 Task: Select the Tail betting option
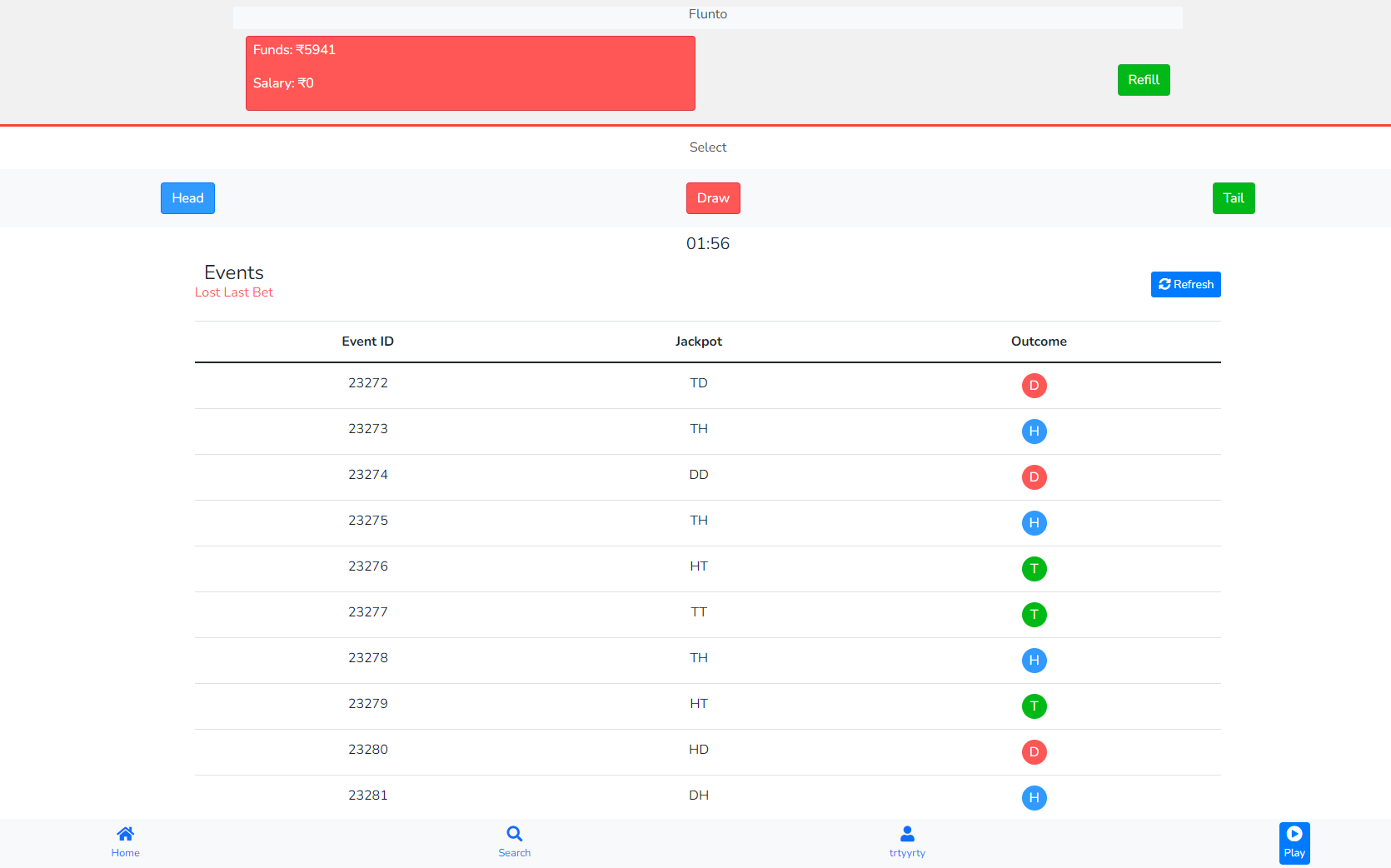point(1234,198)
